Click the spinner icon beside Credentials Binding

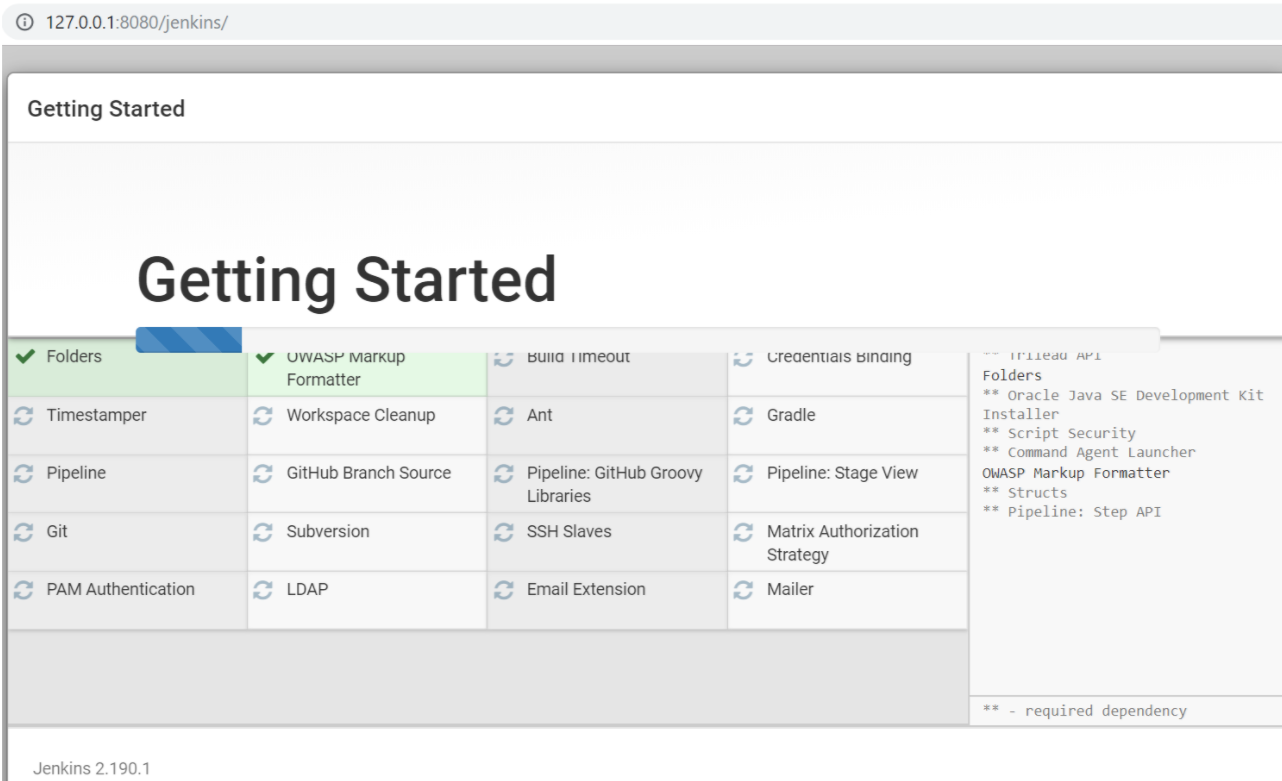coord(743,358)
